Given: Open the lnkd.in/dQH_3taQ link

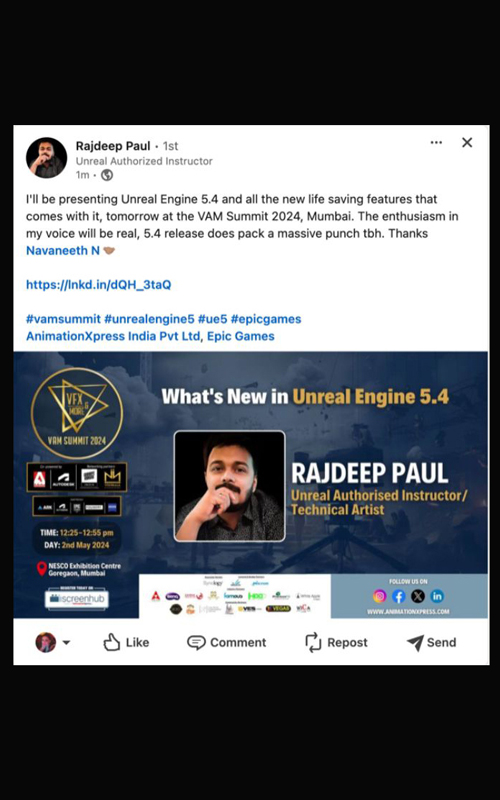Looking at the screenshot, I should click(x=98, y=285).
